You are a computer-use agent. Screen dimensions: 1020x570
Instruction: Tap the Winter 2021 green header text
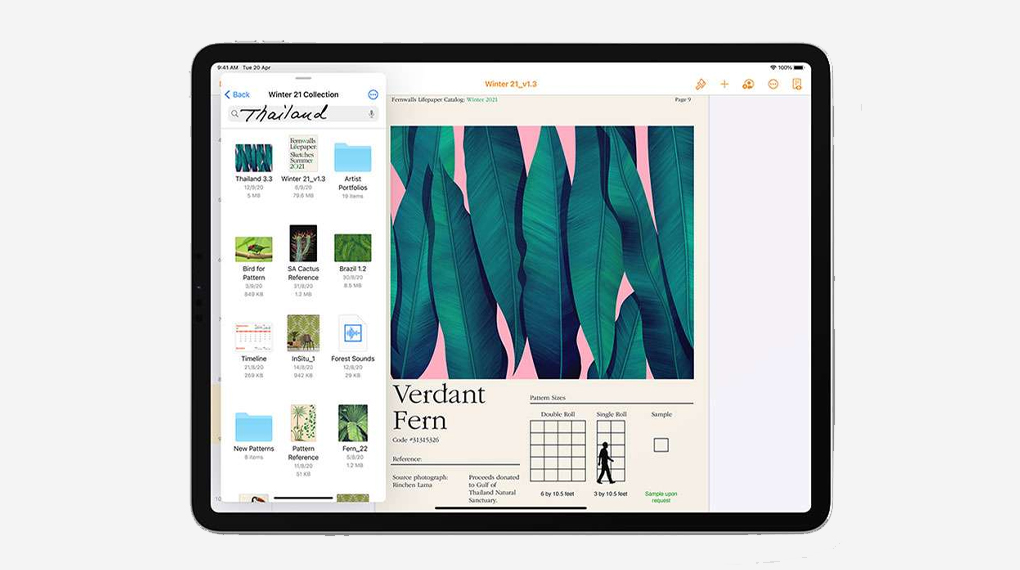pos(482,100)
